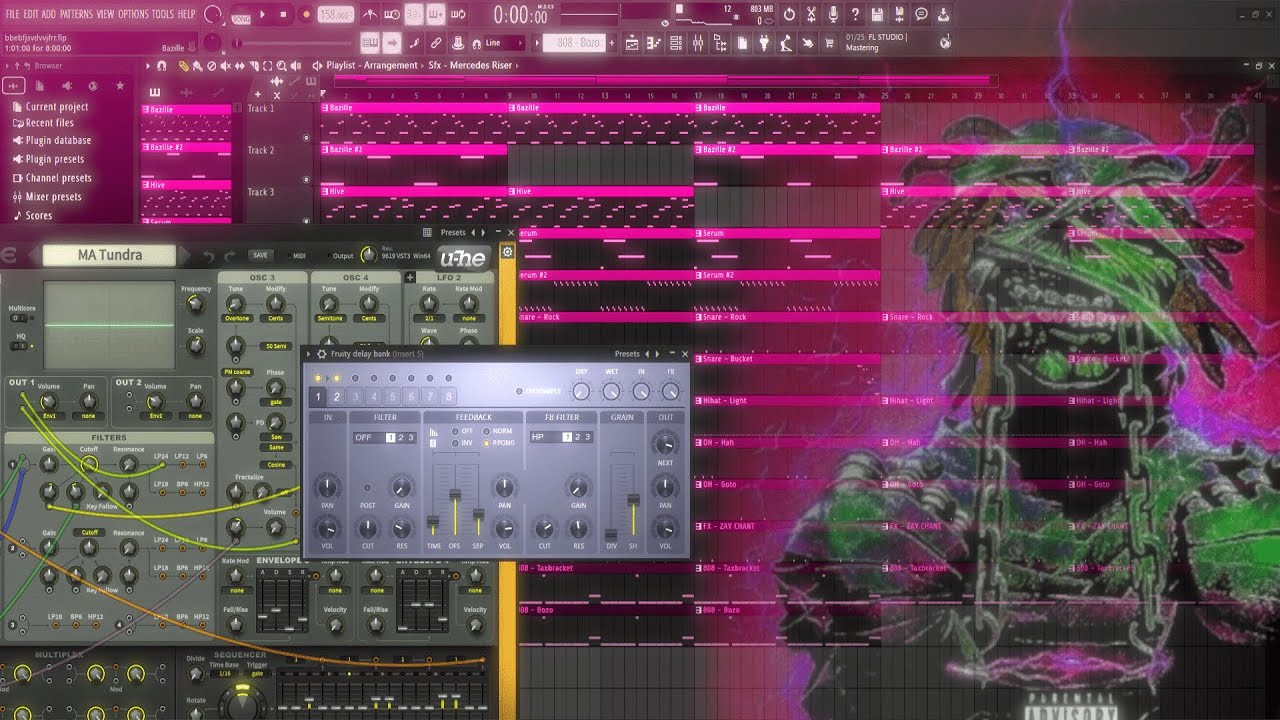Open the pattern selector showing 808 - Bozo
Viewport: 1280px width, 720px height.
(574, 43)
